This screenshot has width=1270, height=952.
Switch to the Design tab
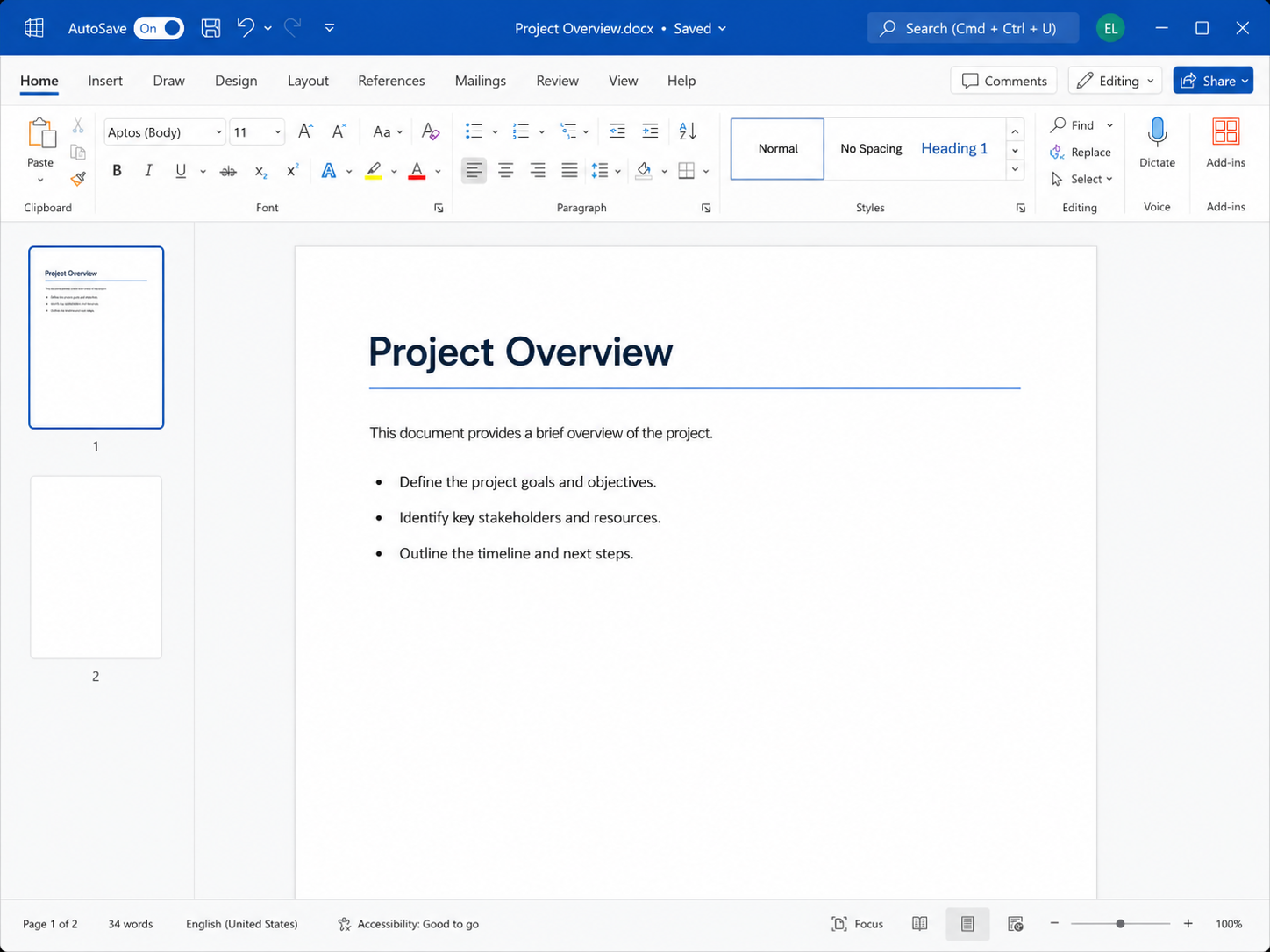[236, 81]
